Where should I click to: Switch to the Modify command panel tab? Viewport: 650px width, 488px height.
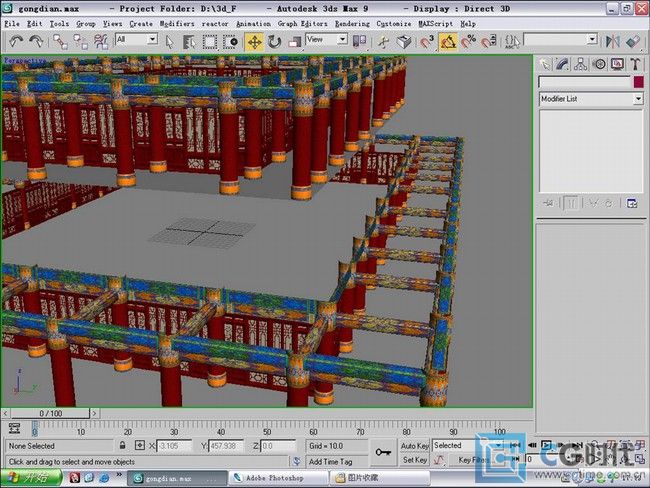(x=562, y=64)
